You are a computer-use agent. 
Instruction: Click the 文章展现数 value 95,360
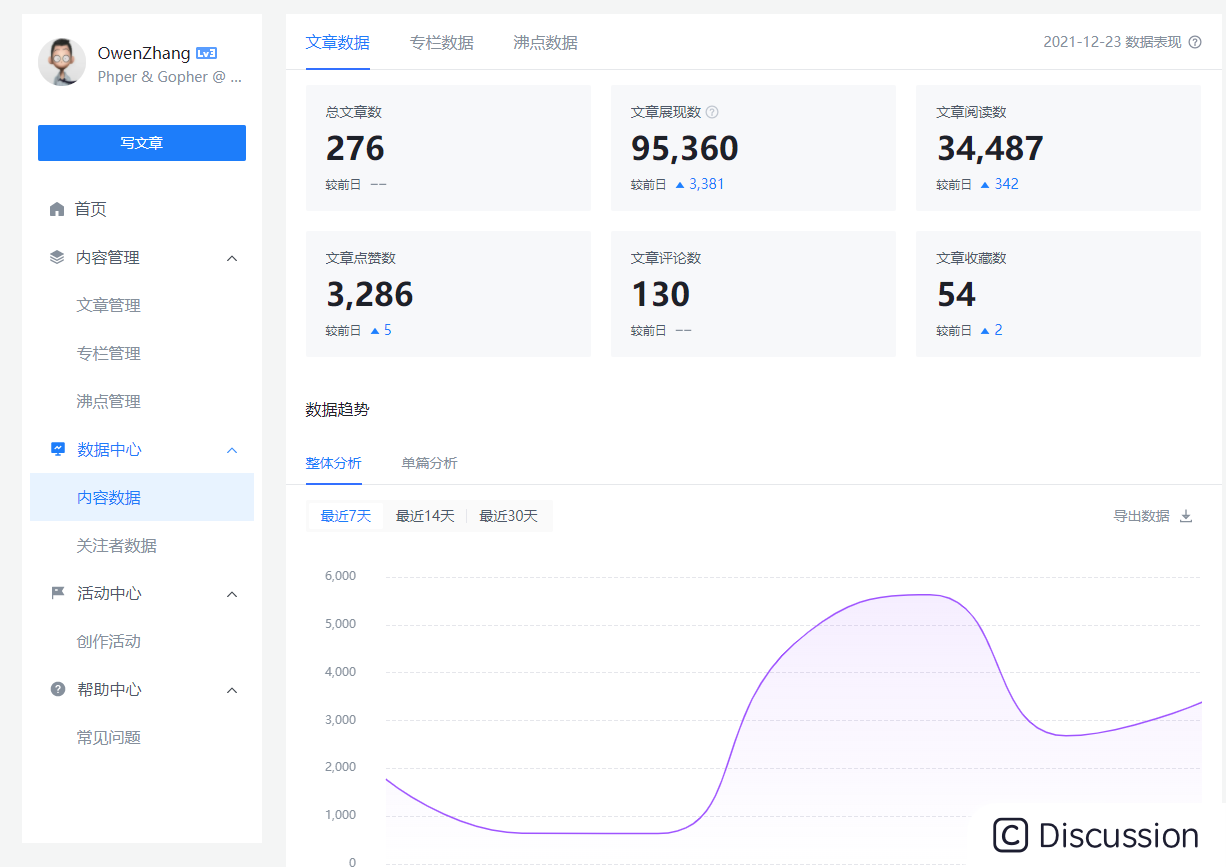tap(685, 148)
